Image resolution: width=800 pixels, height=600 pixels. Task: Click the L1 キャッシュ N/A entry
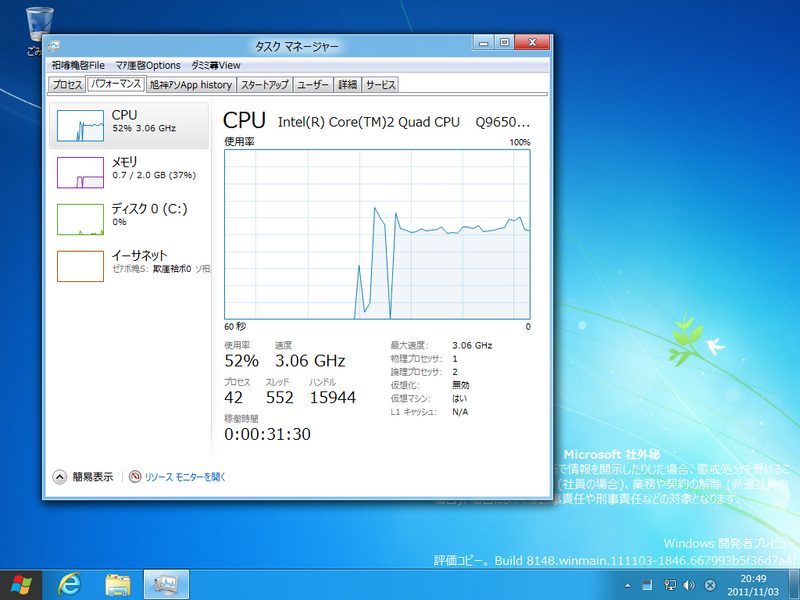click(429, 412)
